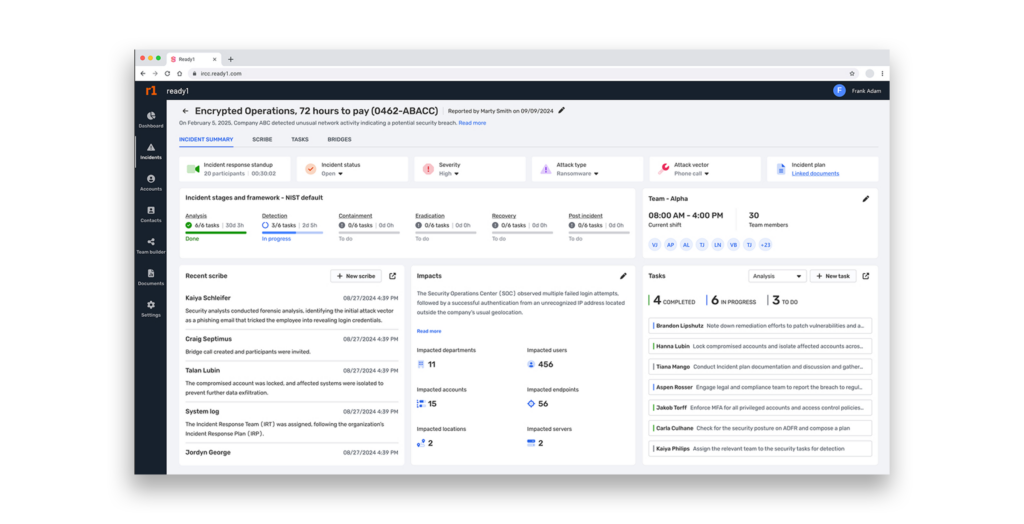Click Read more under incident description
Screen dimensions: 1024x524
pyautogui.click(x=472, y=123)
